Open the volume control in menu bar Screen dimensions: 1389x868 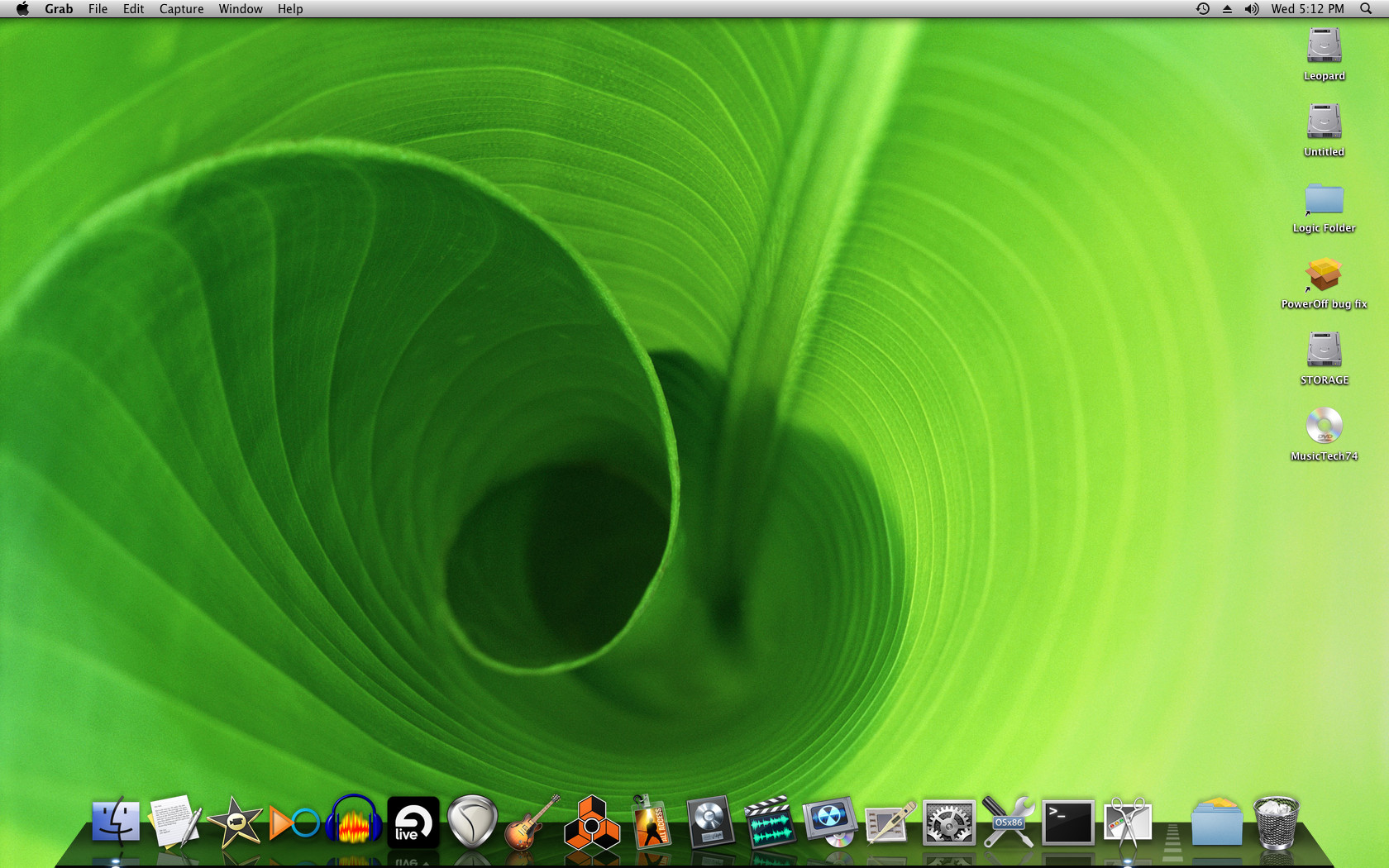pos(1251,9)
